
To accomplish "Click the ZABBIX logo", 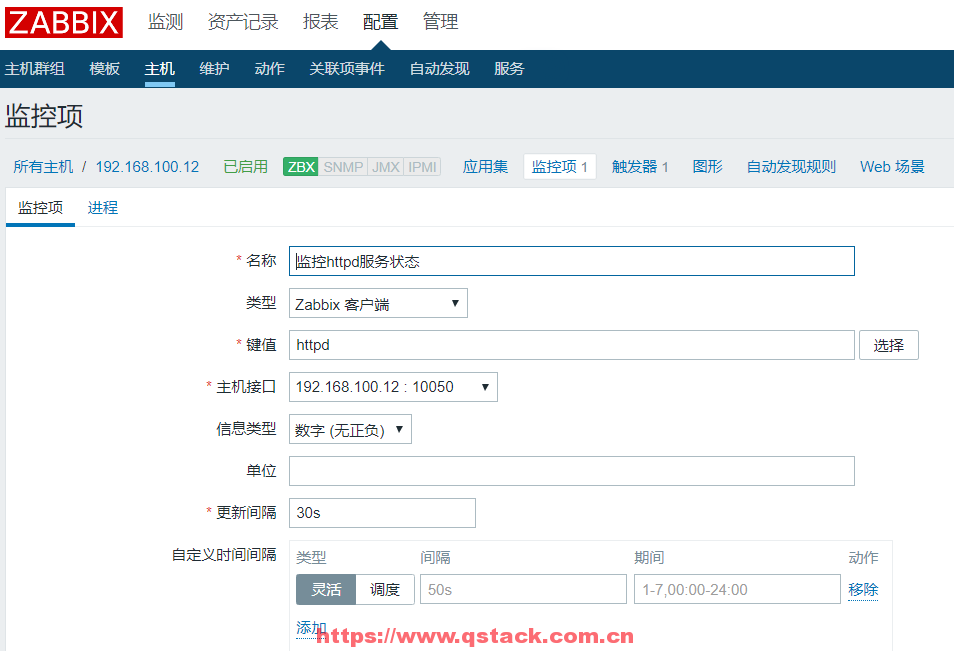I will (x=63, y=22).
